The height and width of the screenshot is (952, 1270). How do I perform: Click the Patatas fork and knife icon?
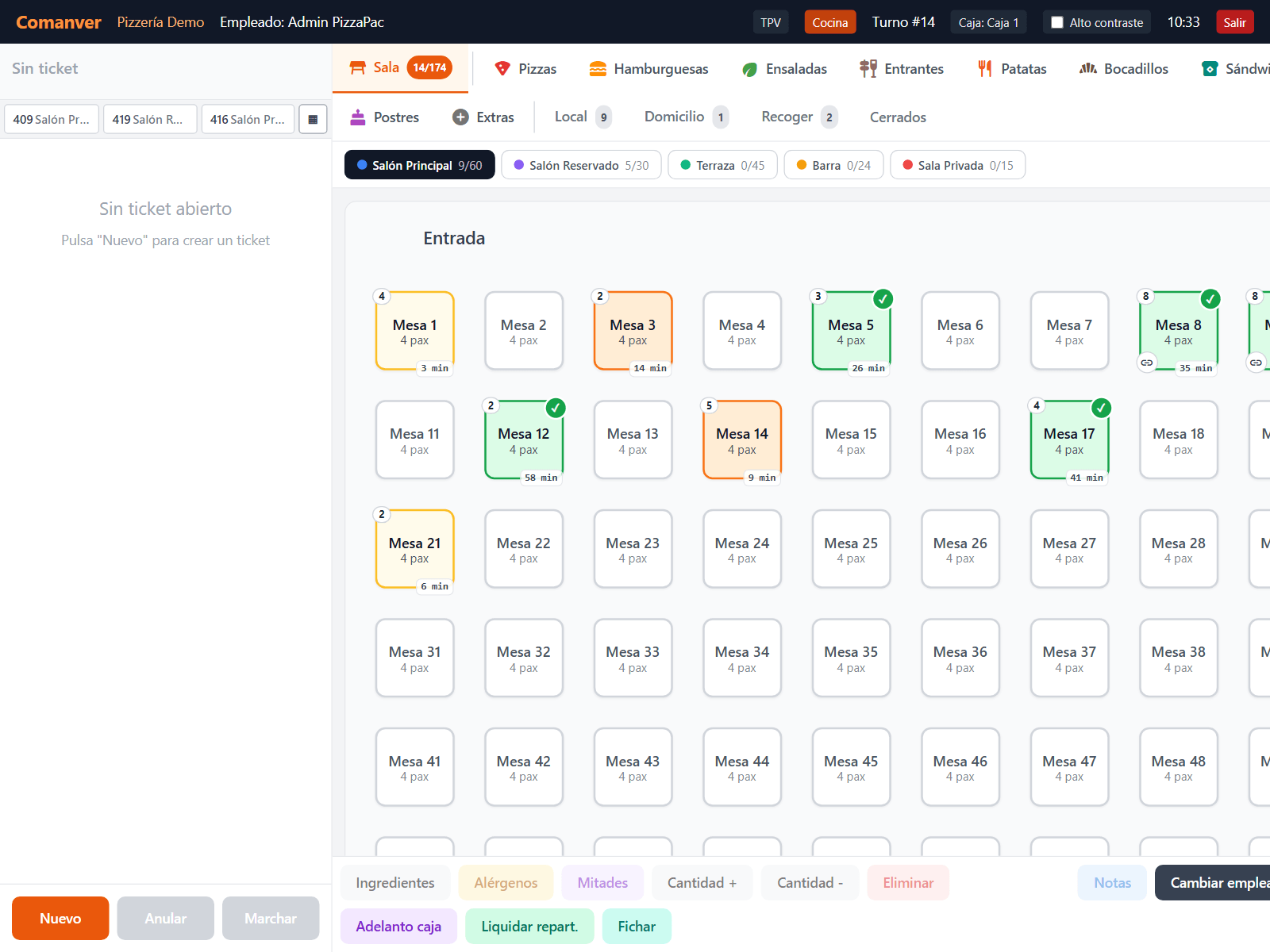985,69
